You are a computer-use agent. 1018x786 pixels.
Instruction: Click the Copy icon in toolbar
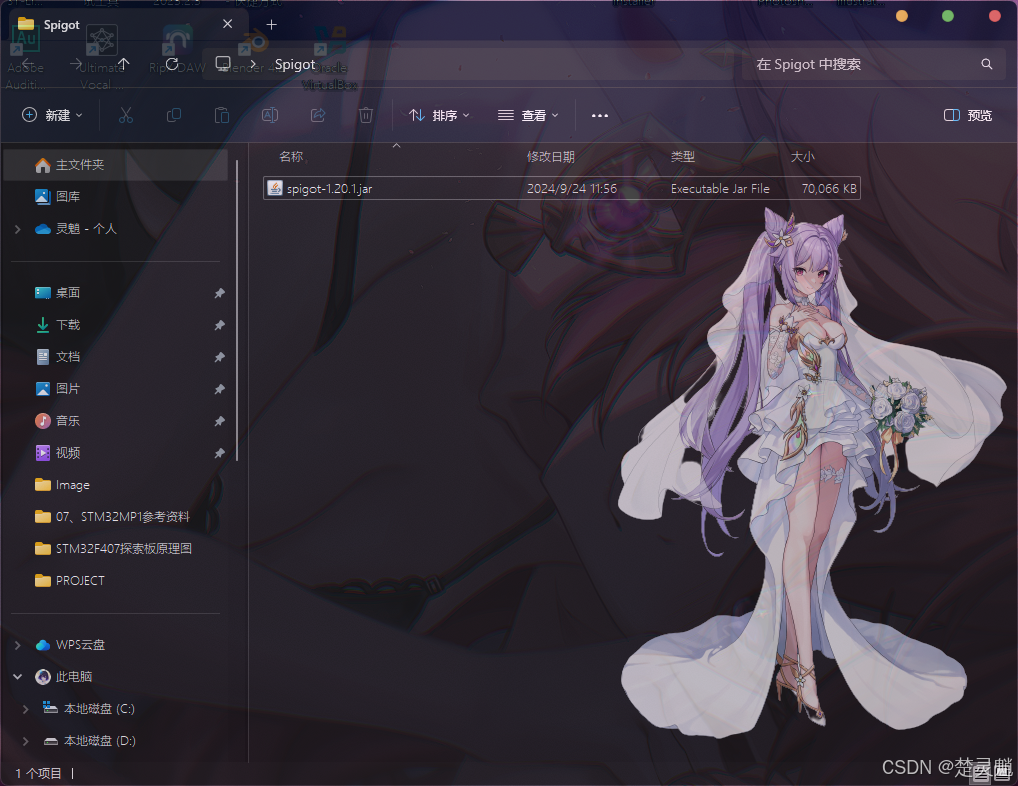pyautogui.click(x=174, y=116)
